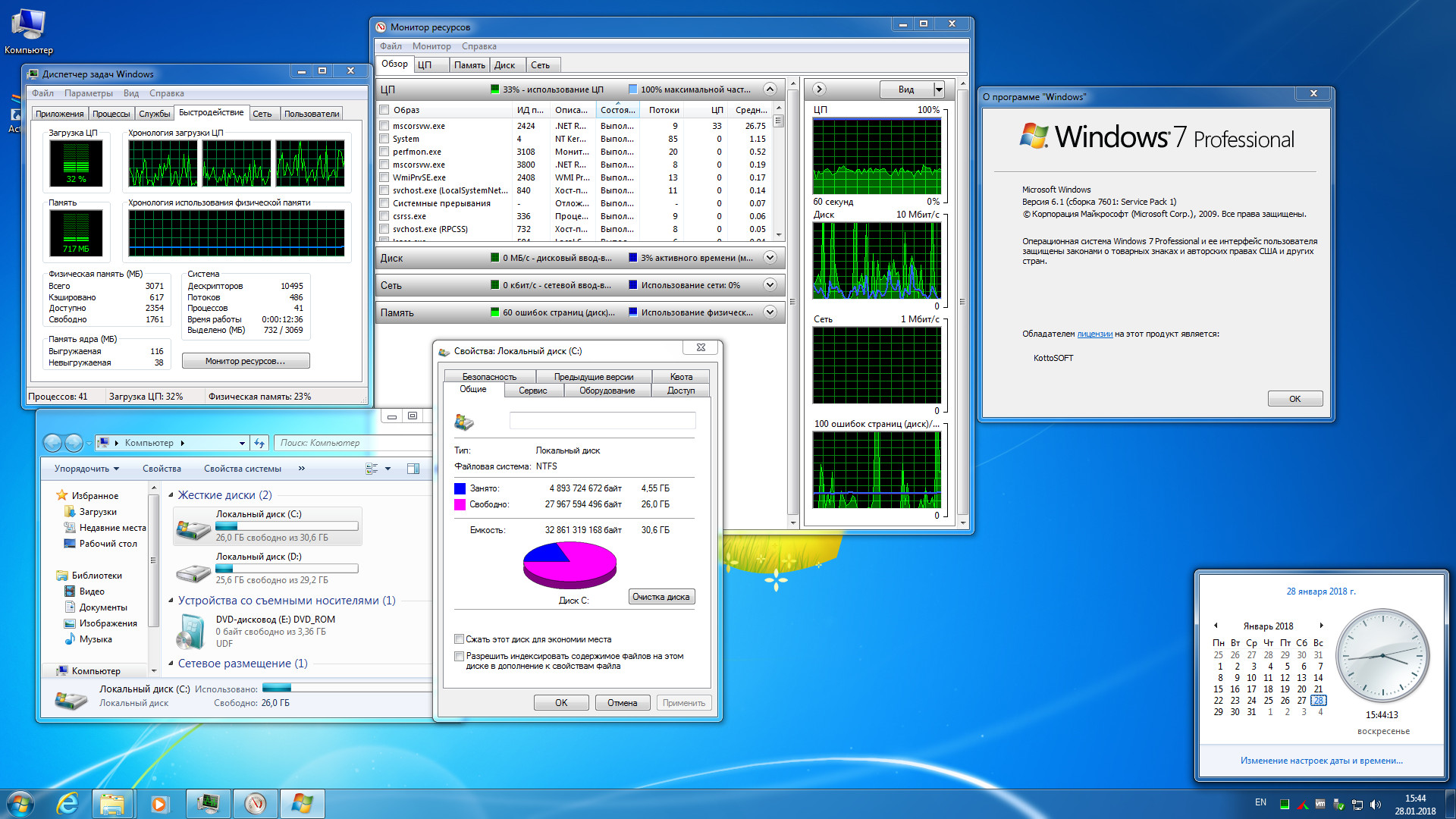Open Resource Monitor taskbar icon
Viewport: 1456px width, 819px height.
click(x=255, y=804)
